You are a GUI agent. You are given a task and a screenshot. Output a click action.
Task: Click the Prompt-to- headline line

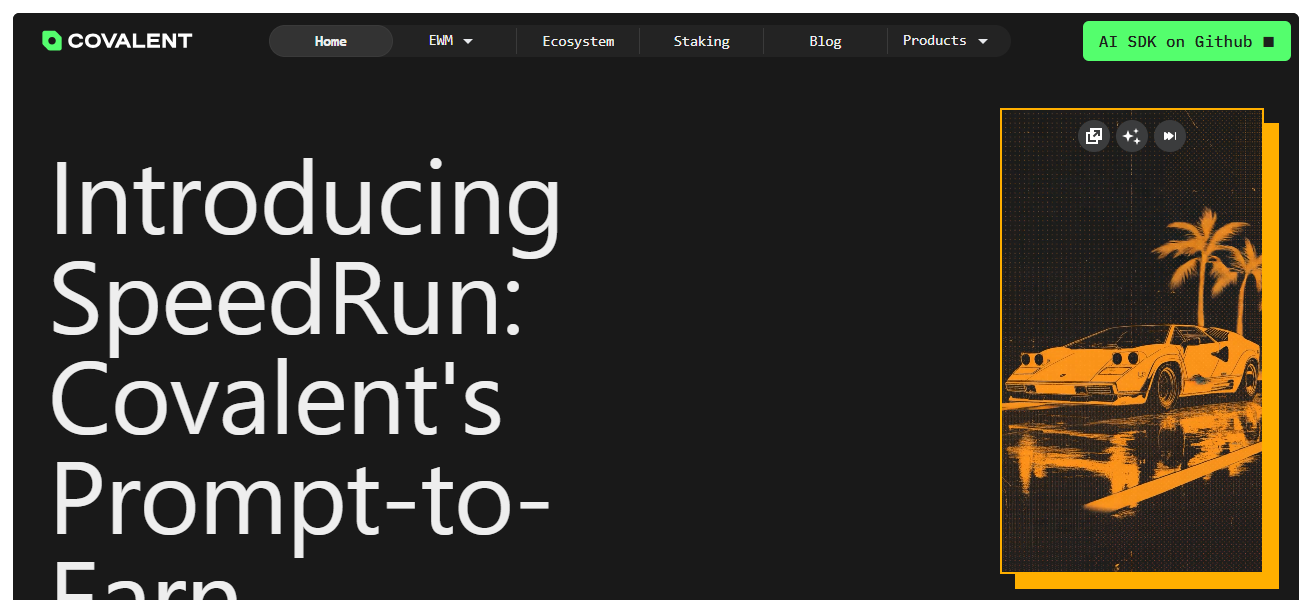(x=300, y=500)
